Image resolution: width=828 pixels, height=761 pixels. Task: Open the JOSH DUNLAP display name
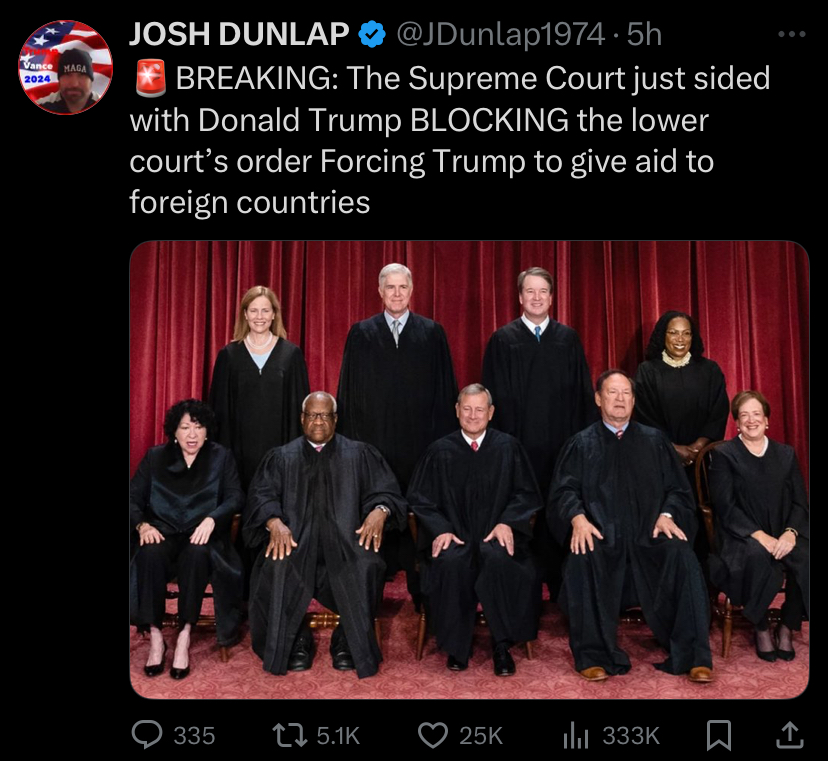[x=239, y=34]
